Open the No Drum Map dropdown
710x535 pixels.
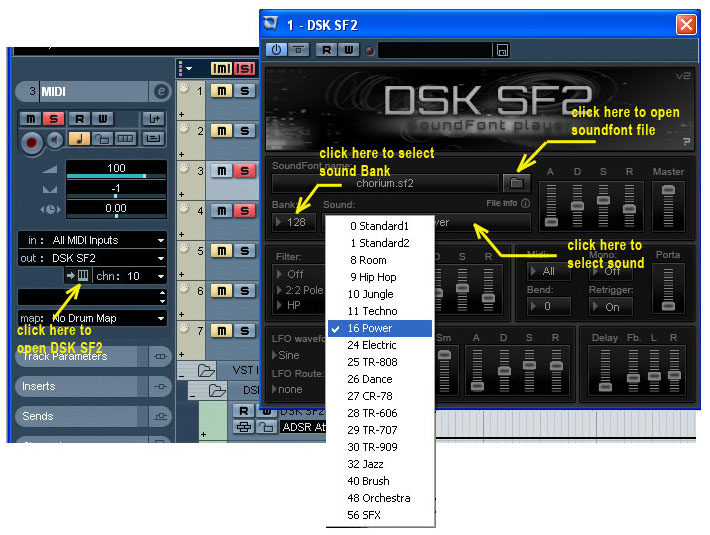[x=92, y=318]
